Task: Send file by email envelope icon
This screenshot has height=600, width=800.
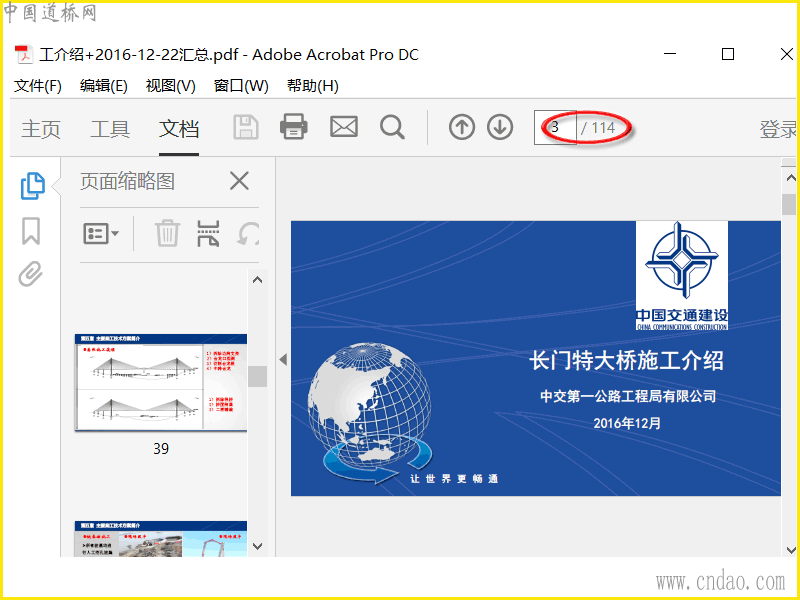Action: 344,127
